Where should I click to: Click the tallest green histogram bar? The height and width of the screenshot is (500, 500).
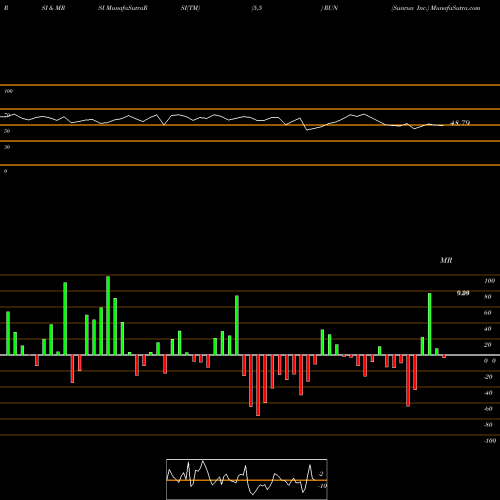click(108, 315)
